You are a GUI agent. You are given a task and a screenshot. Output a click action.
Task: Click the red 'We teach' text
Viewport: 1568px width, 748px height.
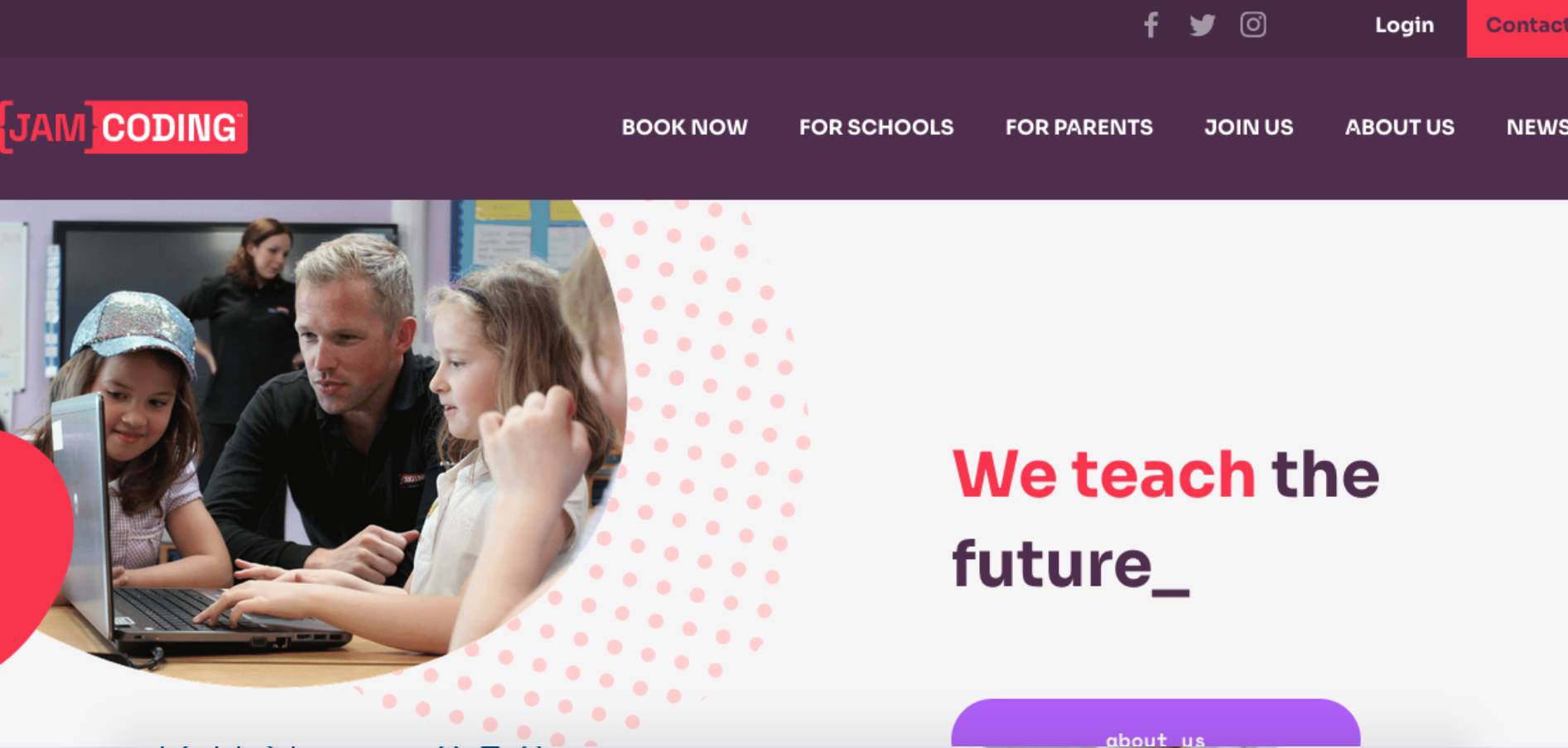click(1103, 474)
